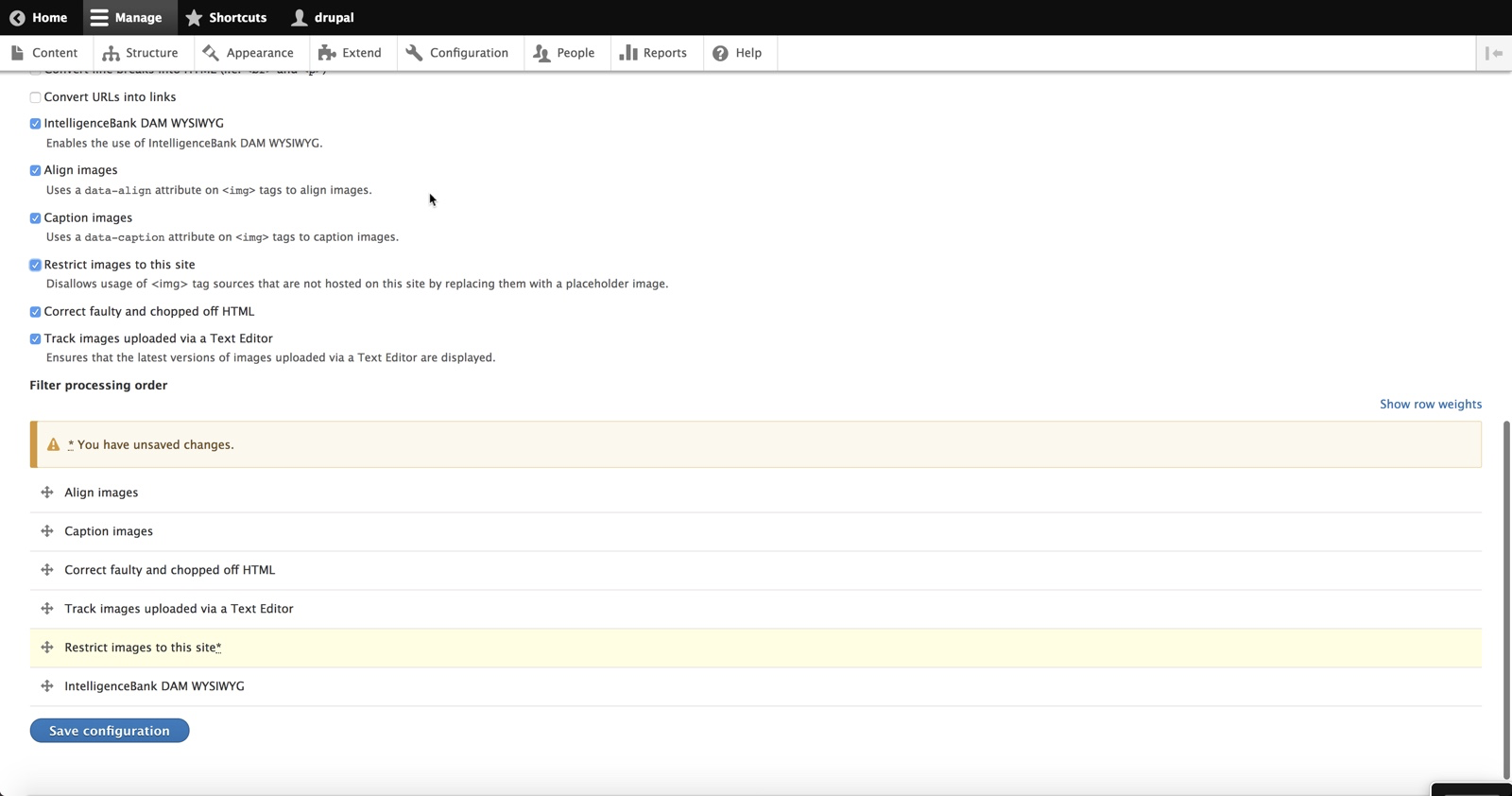The height and width of the screenshot is (796, 1512).
Task: Grab drag handle for Track images uploaded row
Action: coord(47,609)
